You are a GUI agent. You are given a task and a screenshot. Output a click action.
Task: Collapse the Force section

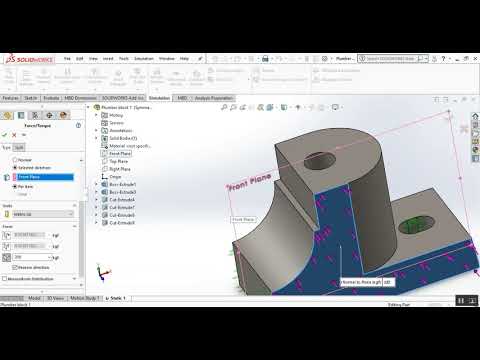74,226
